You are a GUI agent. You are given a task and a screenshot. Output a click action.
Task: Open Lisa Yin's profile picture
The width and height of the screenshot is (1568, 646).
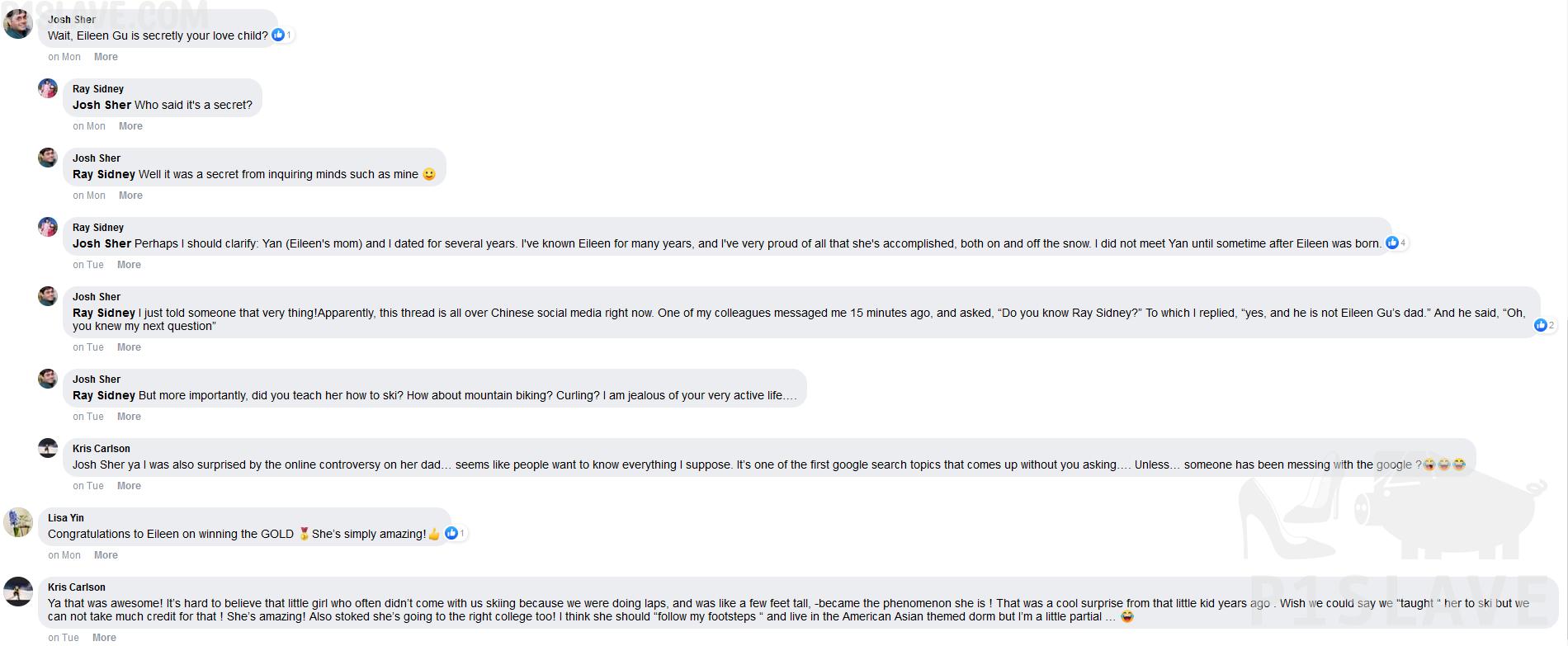[x=18, y=522]
